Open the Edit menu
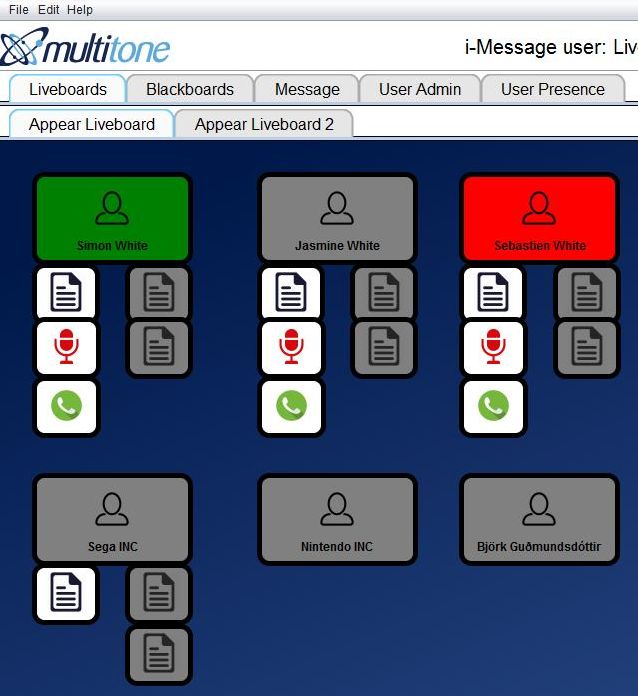This screenshot has height=696, width=638. (48, 9)
